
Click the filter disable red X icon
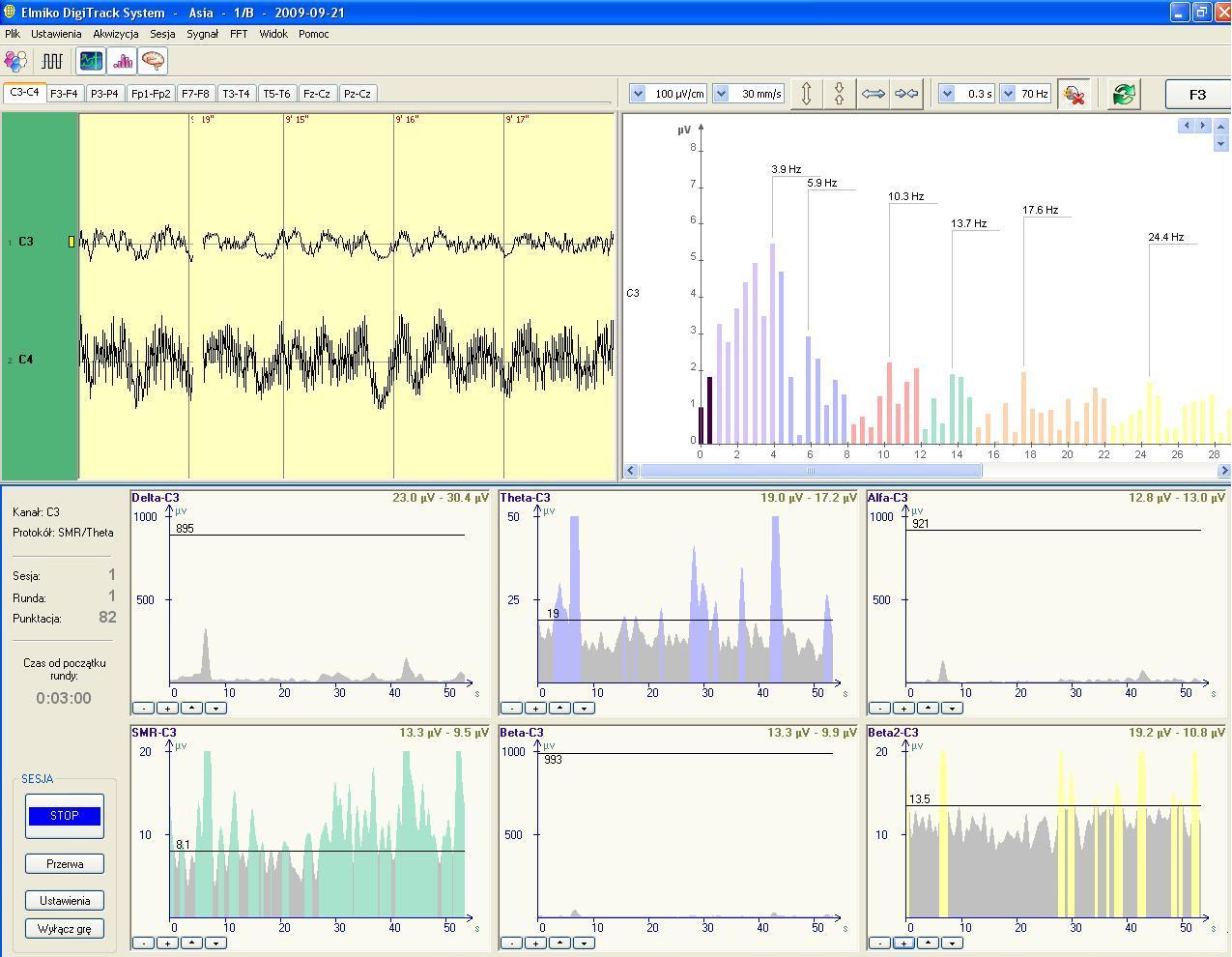click(x=1074, y=94)
